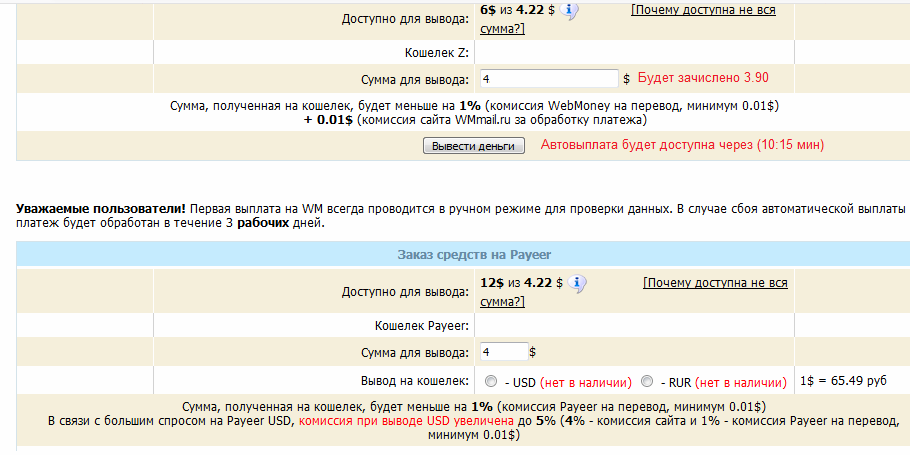
Task: Click red "комиссия при выводе USD увеличена" text
Action: click(406, 422)
